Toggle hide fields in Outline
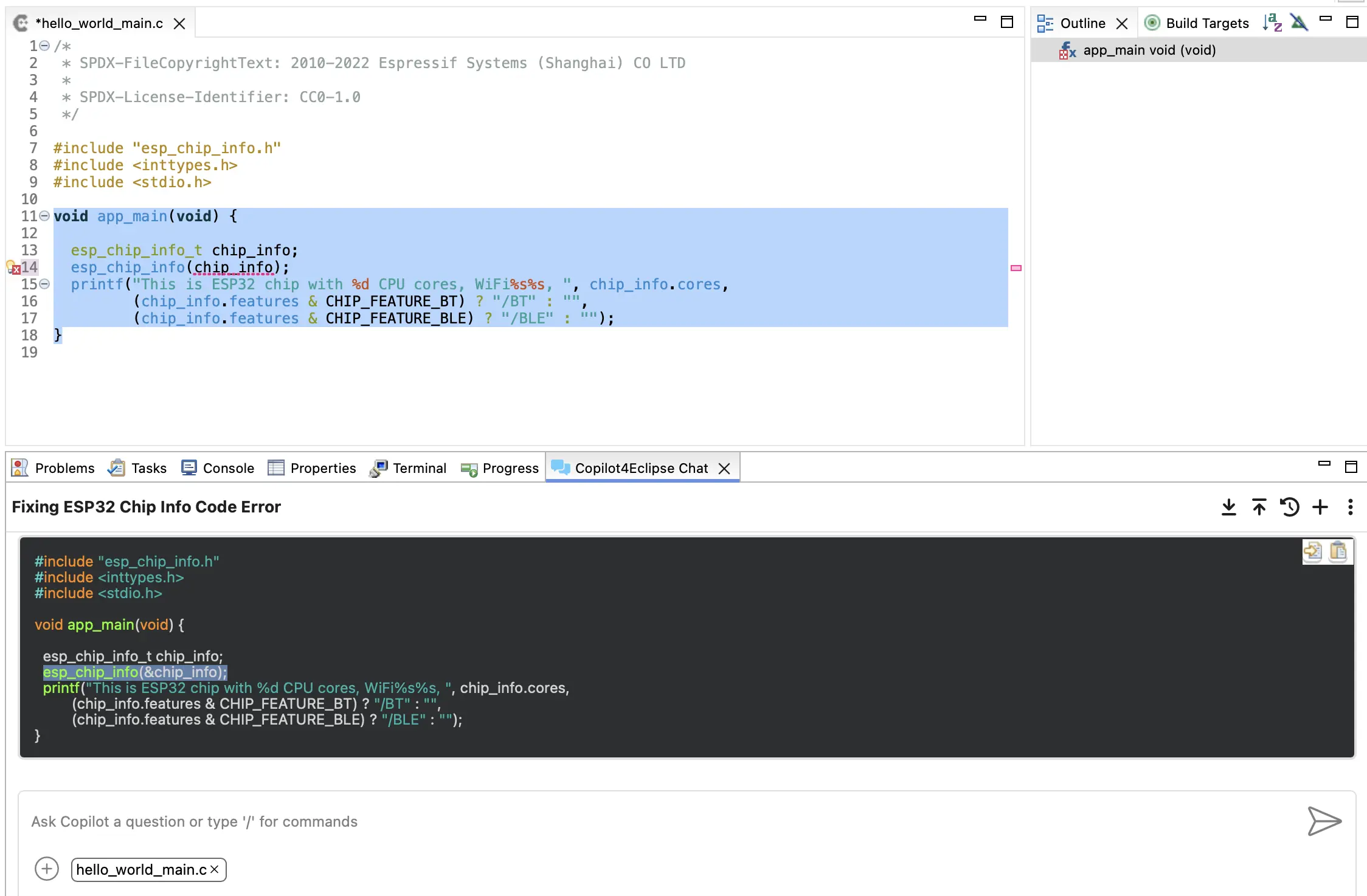 tap(1299, 23)
